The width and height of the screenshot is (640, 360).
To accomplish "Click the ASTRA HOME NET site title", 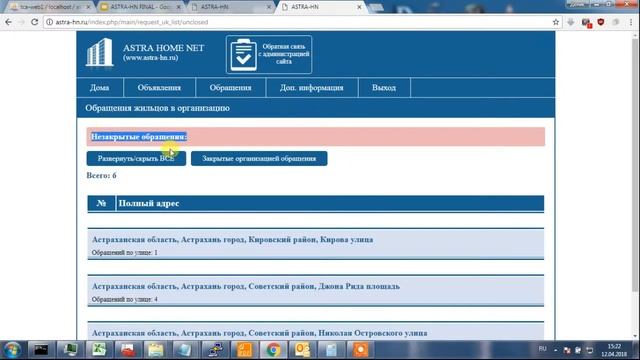I will [164, 48].
